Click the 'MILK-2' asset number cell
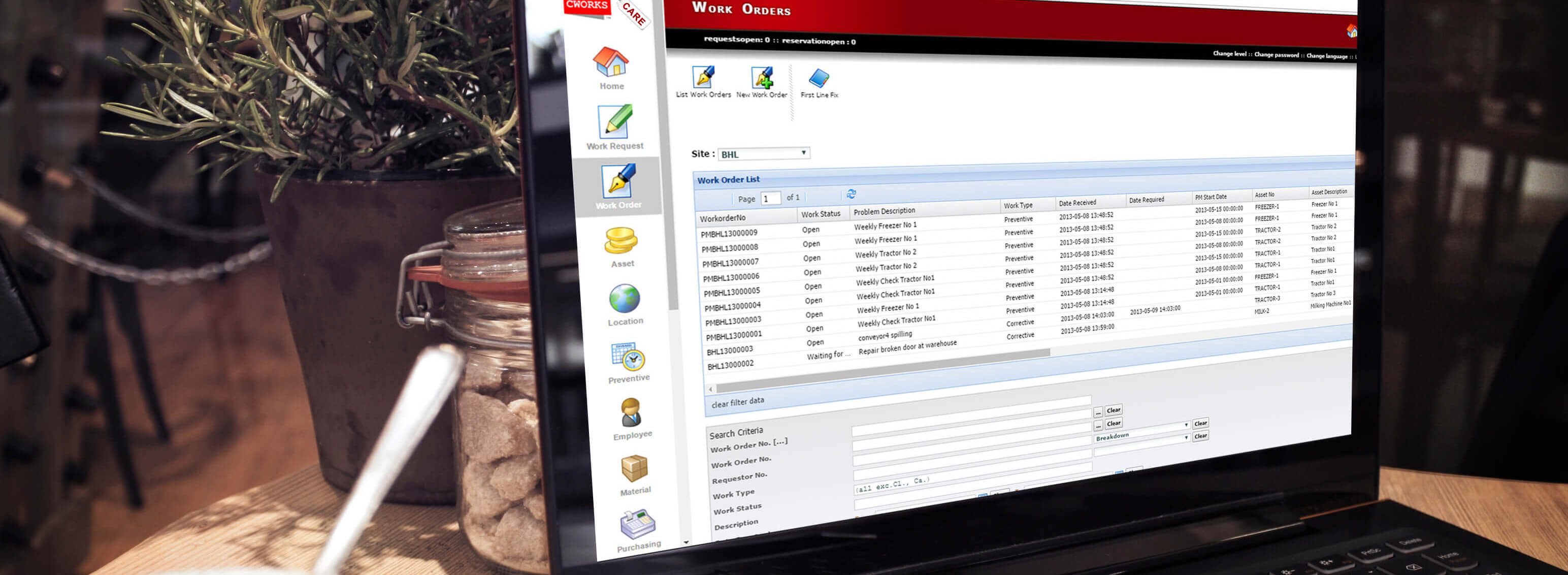The width and height of the screenshot is (1568, 575). click(x=1261, y=311)
